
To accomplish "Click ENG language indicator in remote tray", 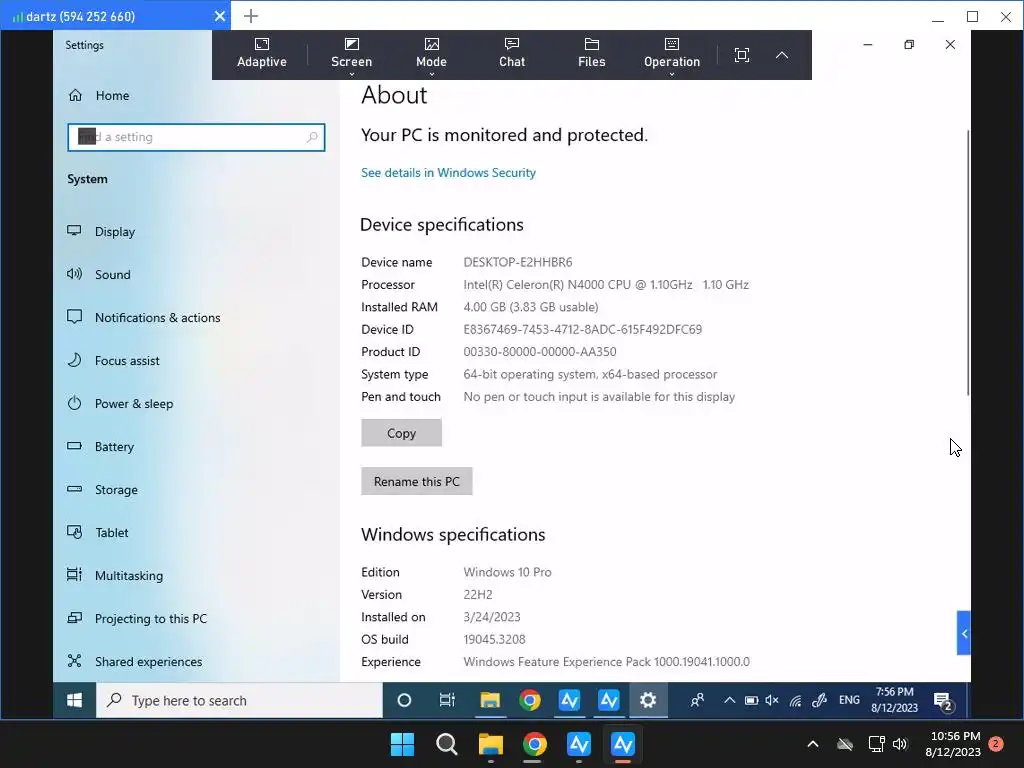I will click(x=849, y=700).
